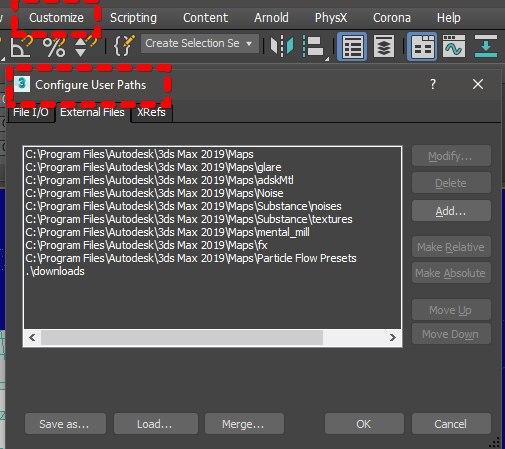505x449 pixels.
Task: Select the Maps\Noise path
Action: point(154,193)
